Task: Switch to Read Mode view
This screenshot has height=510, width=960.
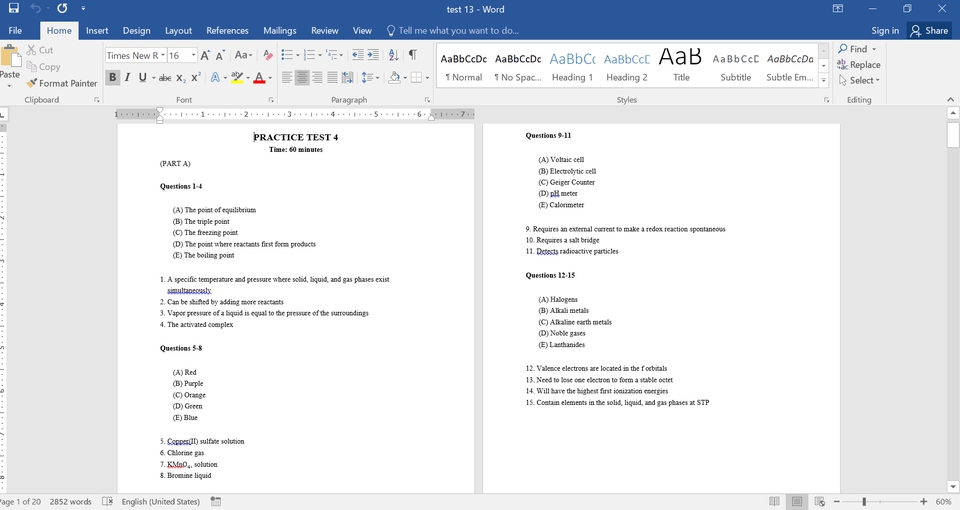Action: 774,501
